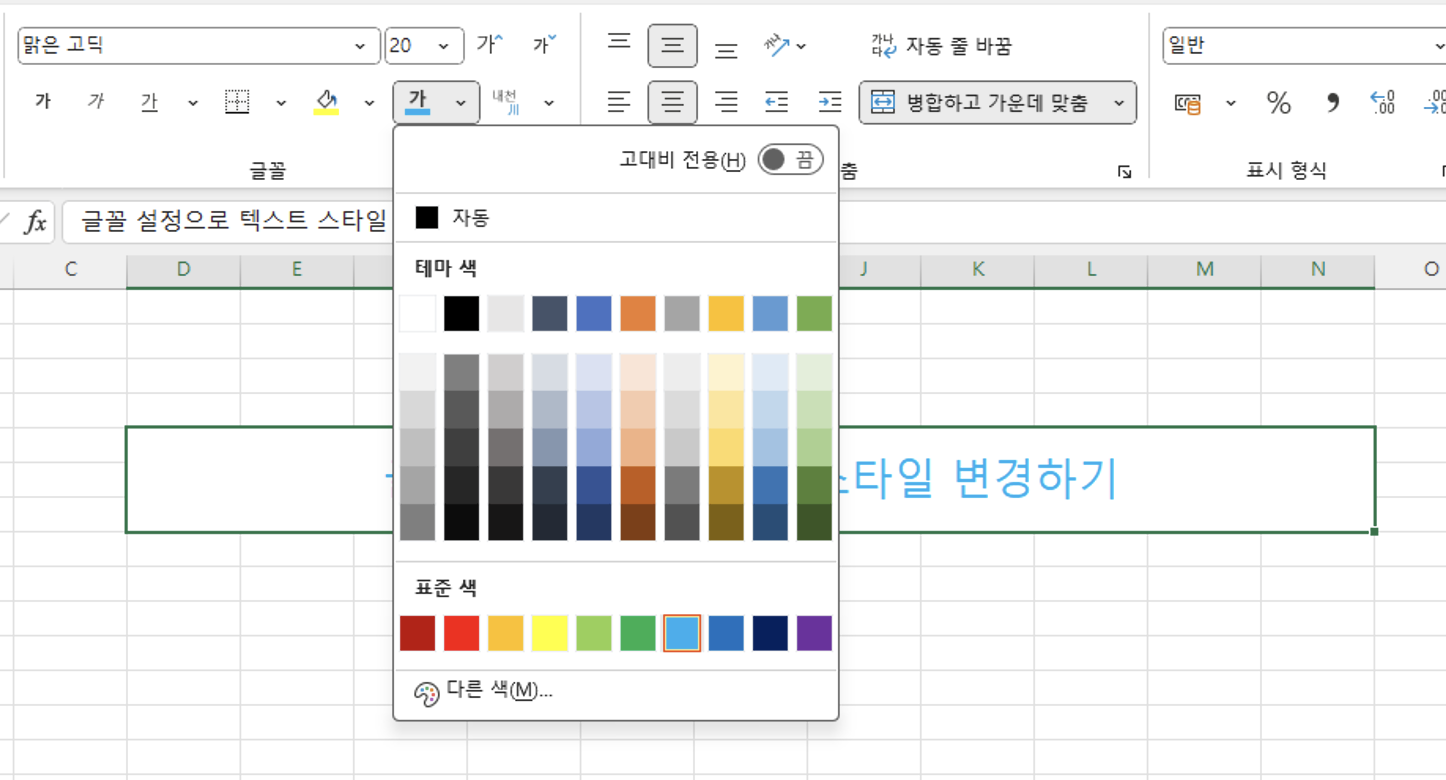Apply the percent style icon
The width and height of the screenshot is (1446, 780).
pyautogui.click(x=1279, y=102)
